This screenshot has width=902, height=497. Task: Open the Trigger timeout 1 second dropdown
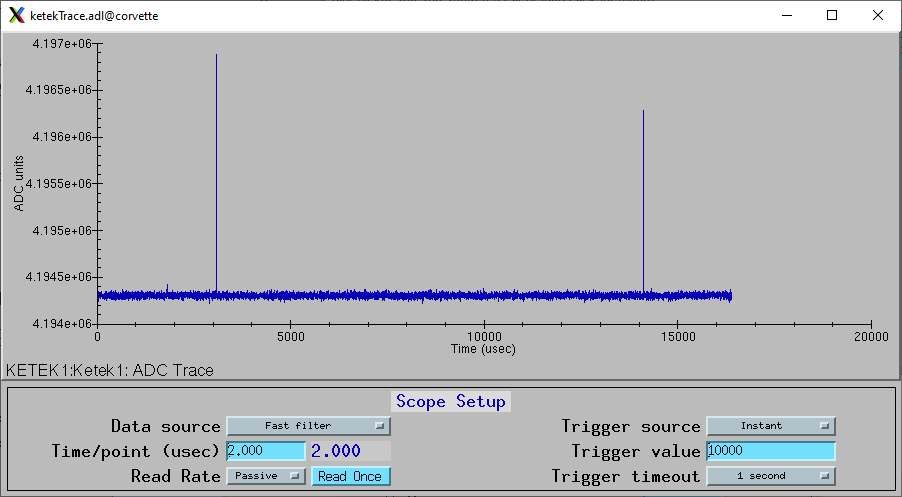[771, 476]
